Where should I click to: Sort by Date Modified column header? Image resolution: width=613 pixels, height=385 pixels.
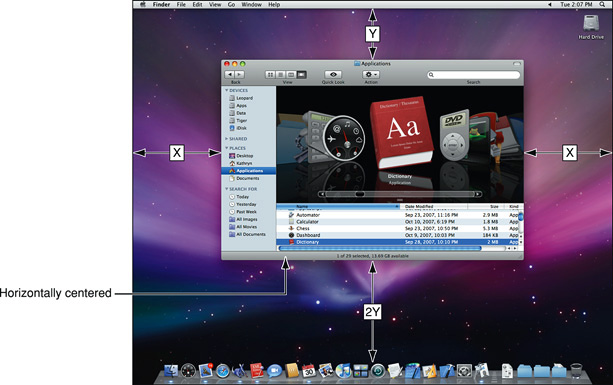point(434,206)
